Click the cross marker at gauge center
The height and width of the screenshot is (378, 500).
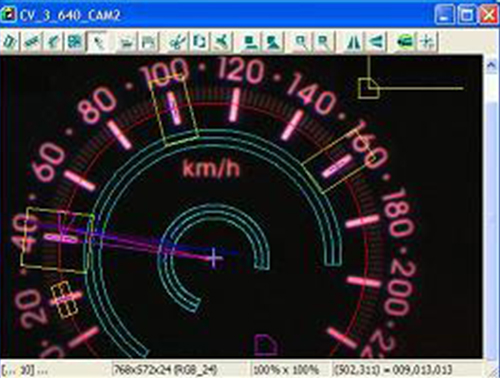[x=214, y=258]
